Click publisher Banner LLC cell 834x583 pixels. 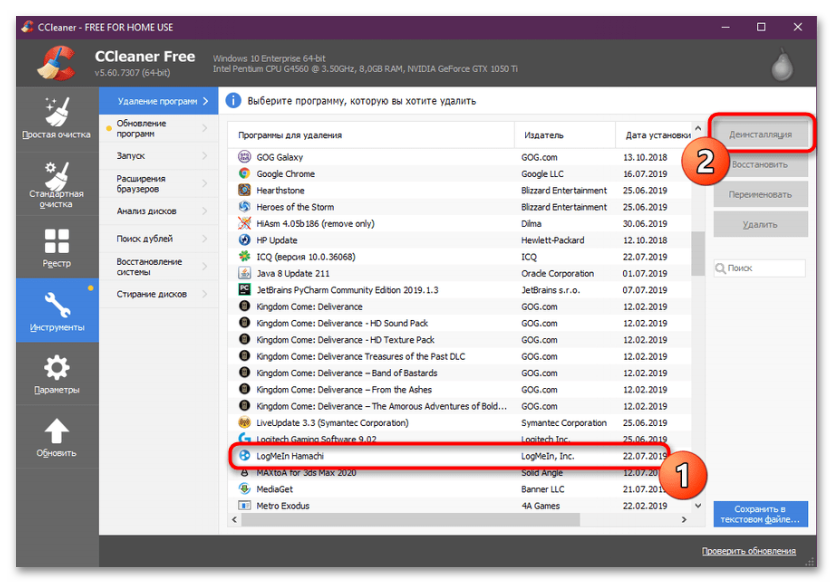[543, 489]
